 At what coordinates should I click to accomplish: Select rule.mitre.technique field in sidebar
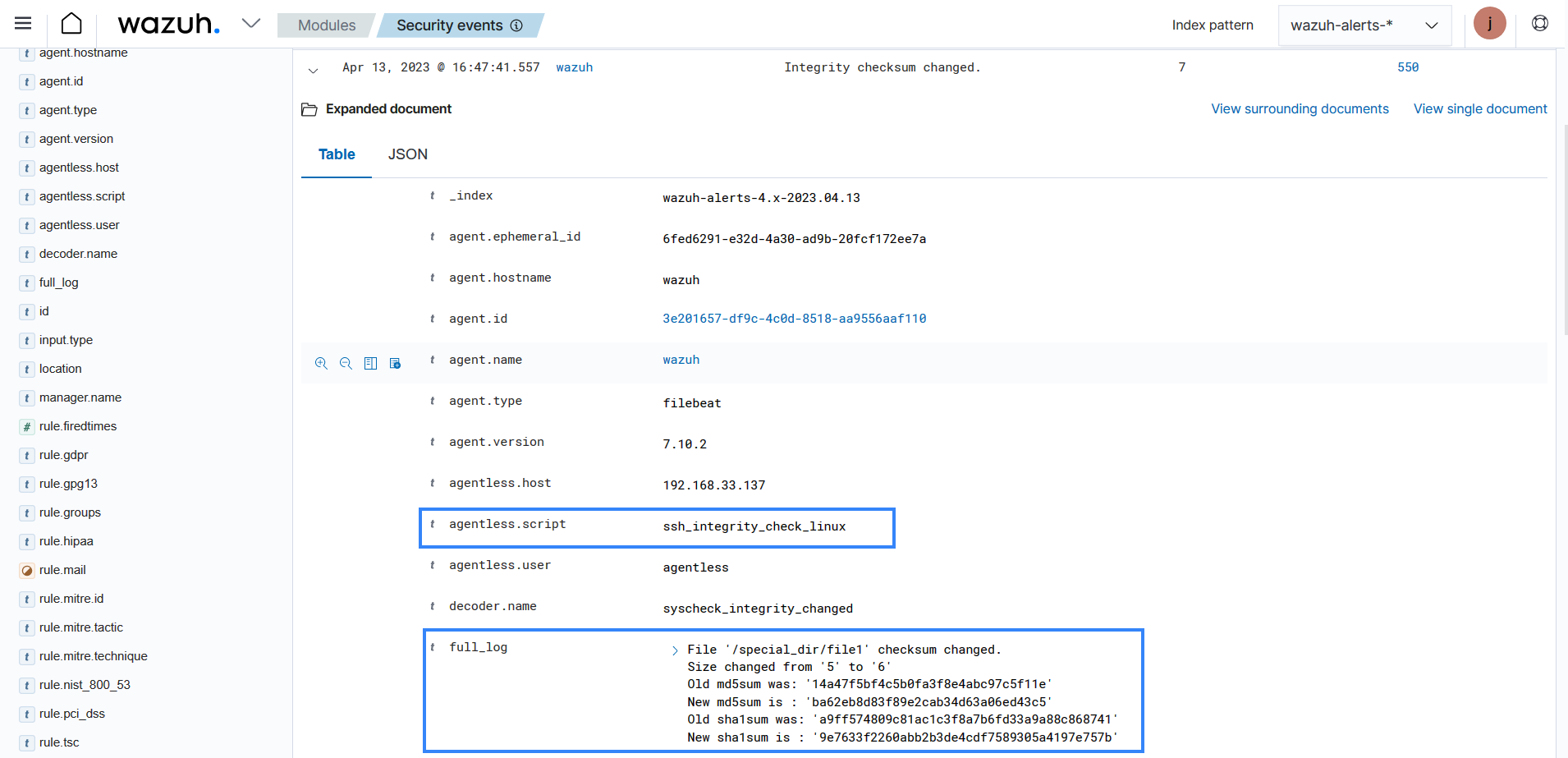pyautogui.click(x=93, y=656)
